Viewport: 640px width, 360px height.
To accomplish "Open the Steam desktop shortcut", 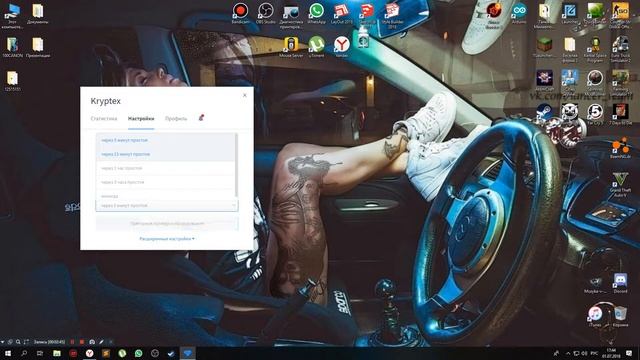I will pos(544,111).
